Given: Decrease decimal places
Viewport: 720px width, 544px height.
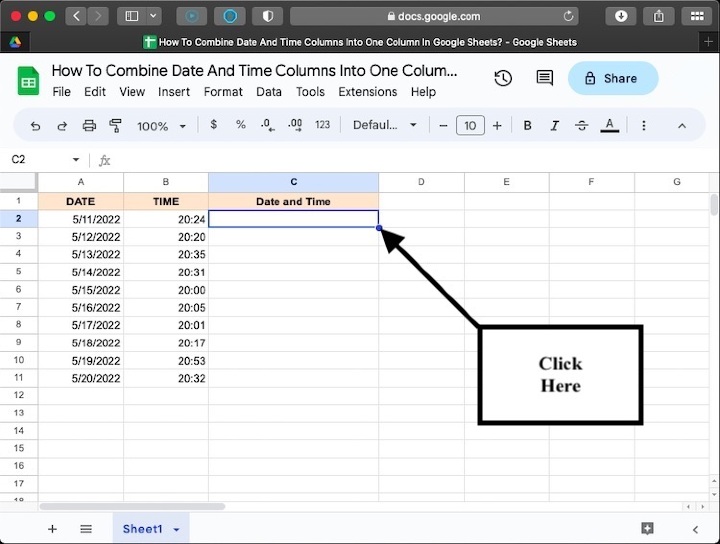Looking at the screenshot, I should click(x=267, y=125).
